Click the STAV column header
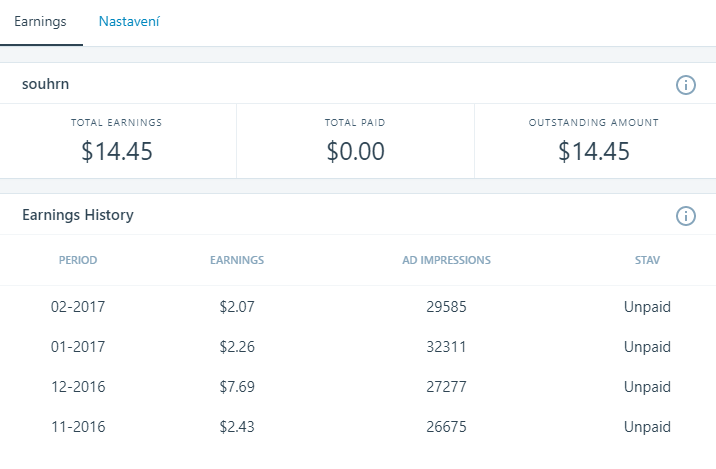Viewport: 716px width, 469px height. pos(647,260)
